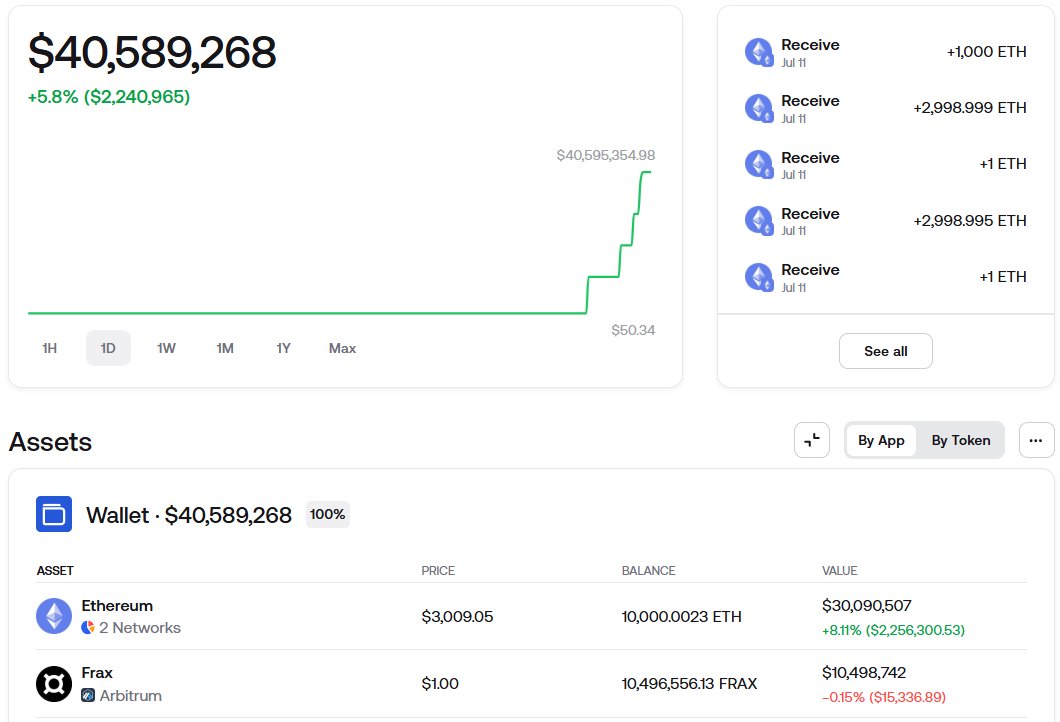This screenshot has height=722, width=1060.
Task: Click the Ethereum asset logo
Action: [54, 616]
